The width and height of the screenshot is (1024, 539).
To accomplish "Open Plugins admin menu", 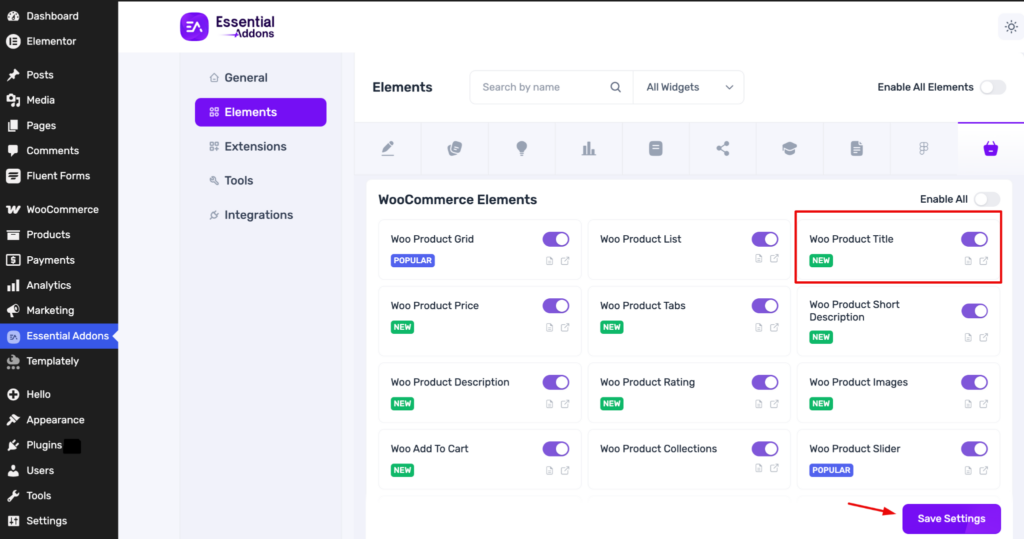I will 59,446.
